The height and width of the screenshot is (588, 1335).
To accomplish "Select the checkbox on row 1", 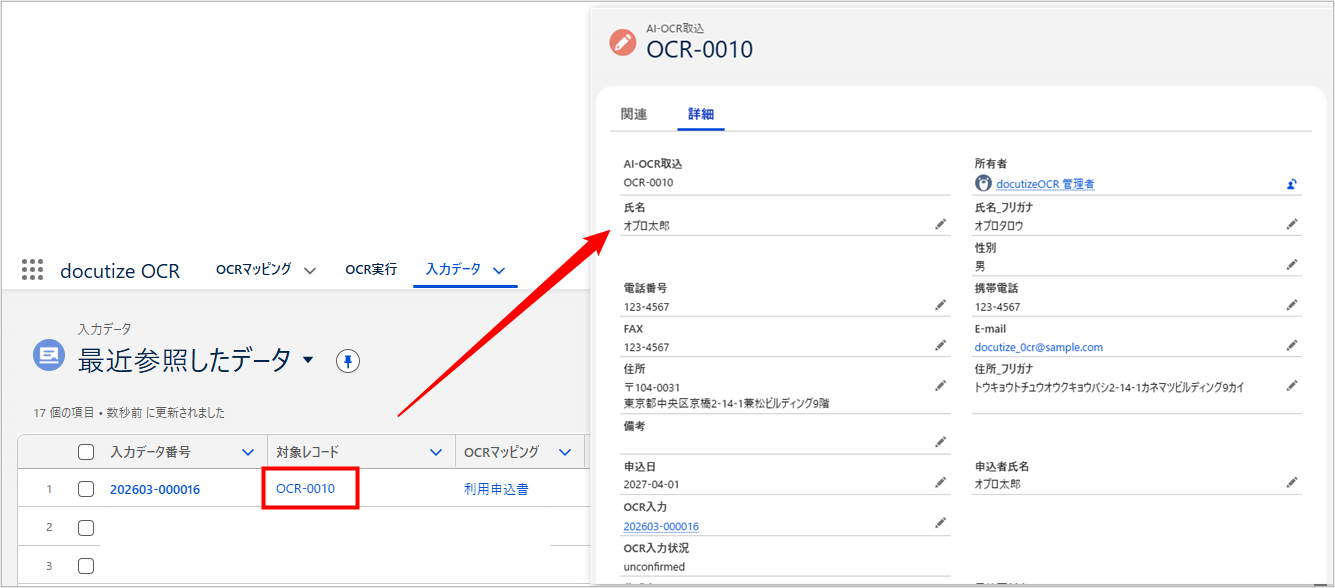I will (86, 488).
